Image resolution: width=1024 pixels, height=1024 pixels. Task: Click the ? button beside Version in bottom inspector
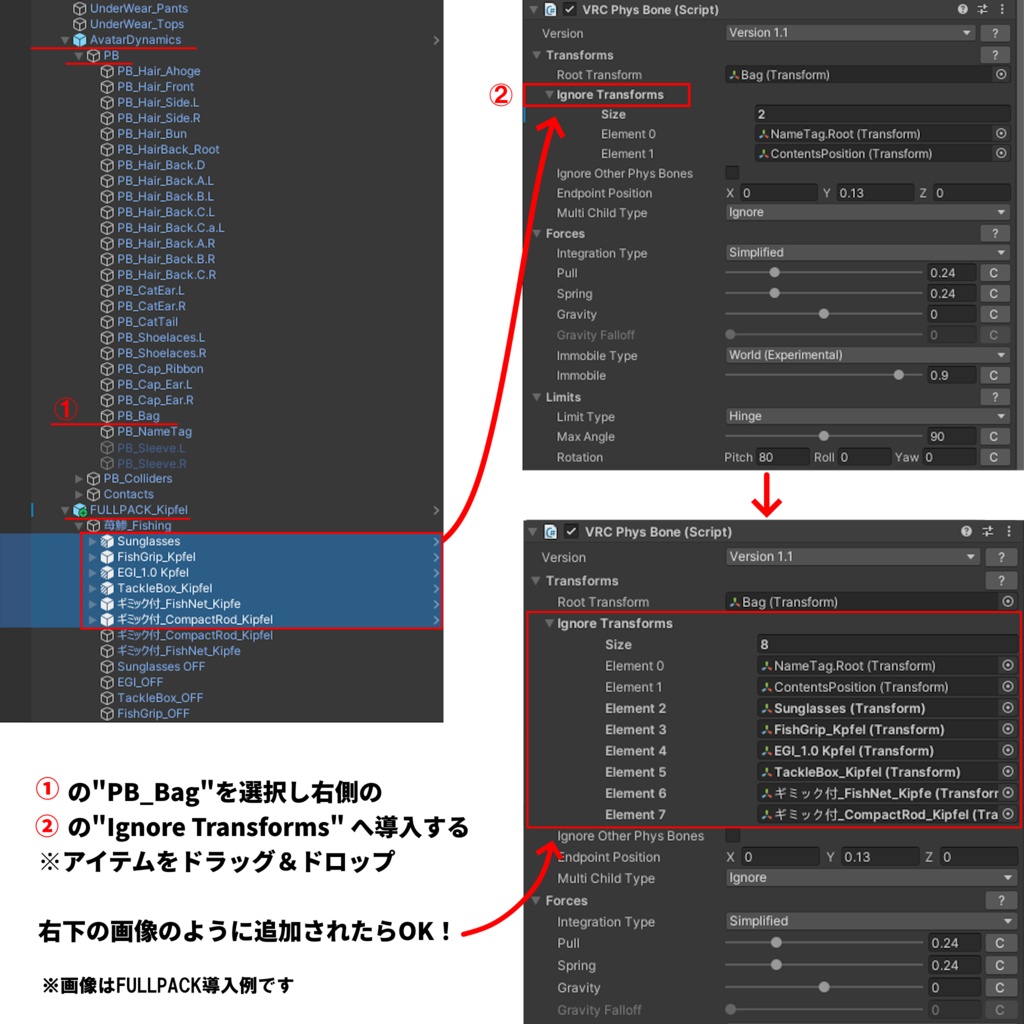1001,557
